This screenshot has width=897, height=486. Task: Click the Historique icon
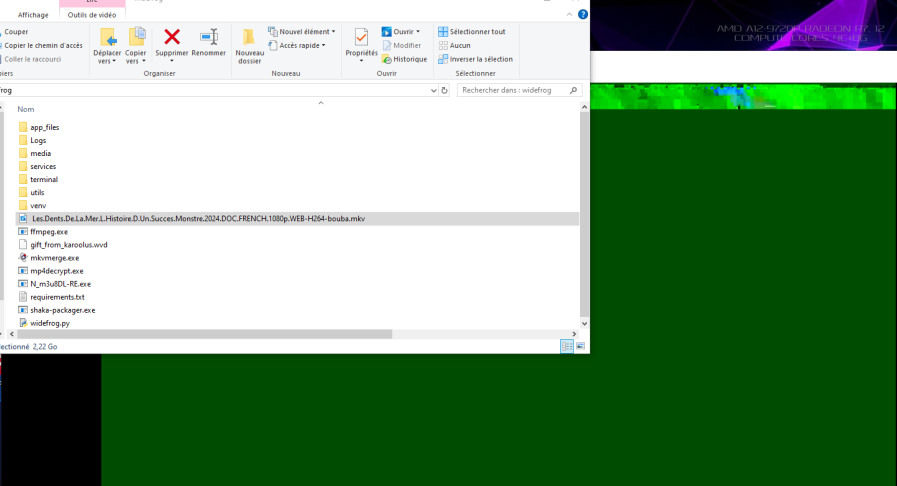point(387,59)
